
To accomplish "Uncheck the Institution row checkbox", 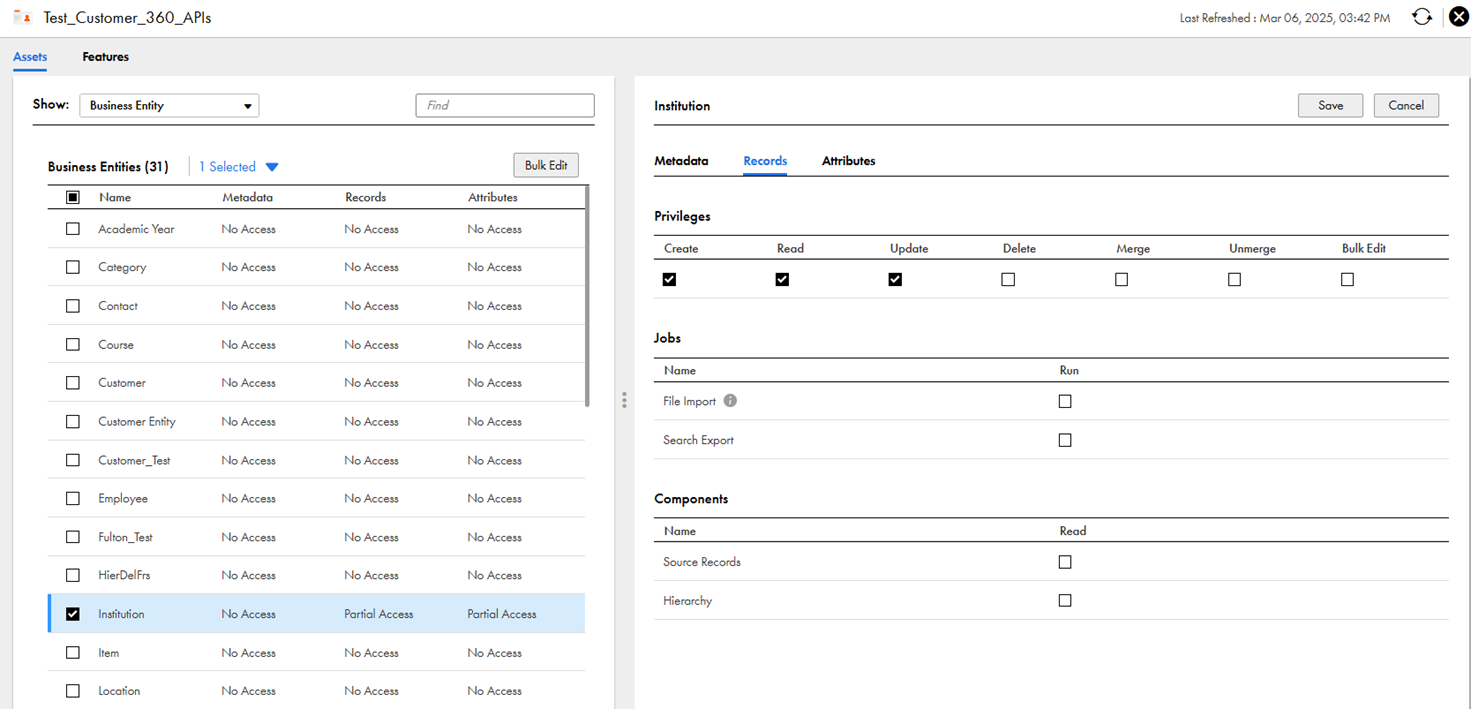I will coord(73,614).
